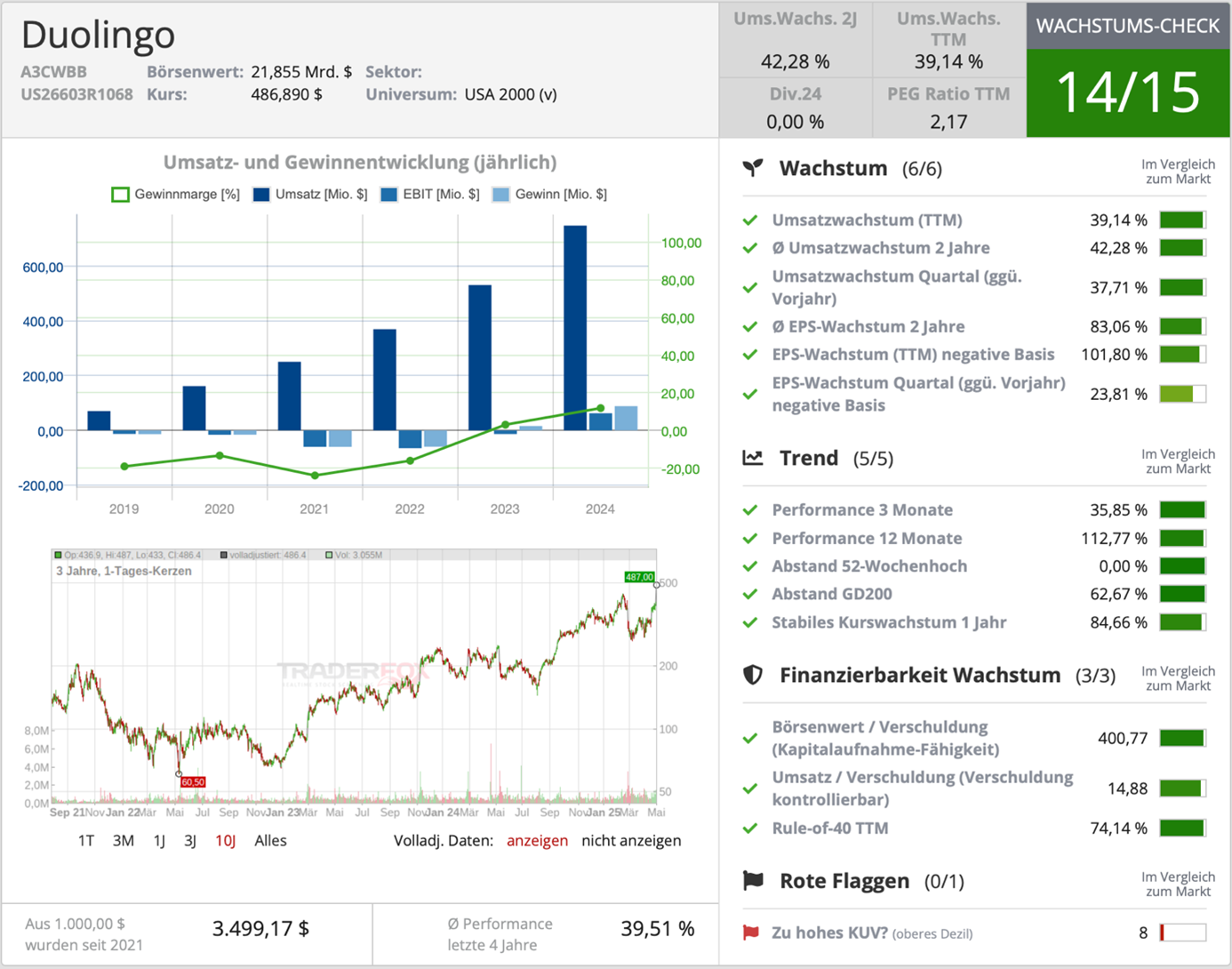Click the 'PEG Ratio TTM' 2,17 tile
Viewport: 1232px width, 969px height.
(948, 108)
